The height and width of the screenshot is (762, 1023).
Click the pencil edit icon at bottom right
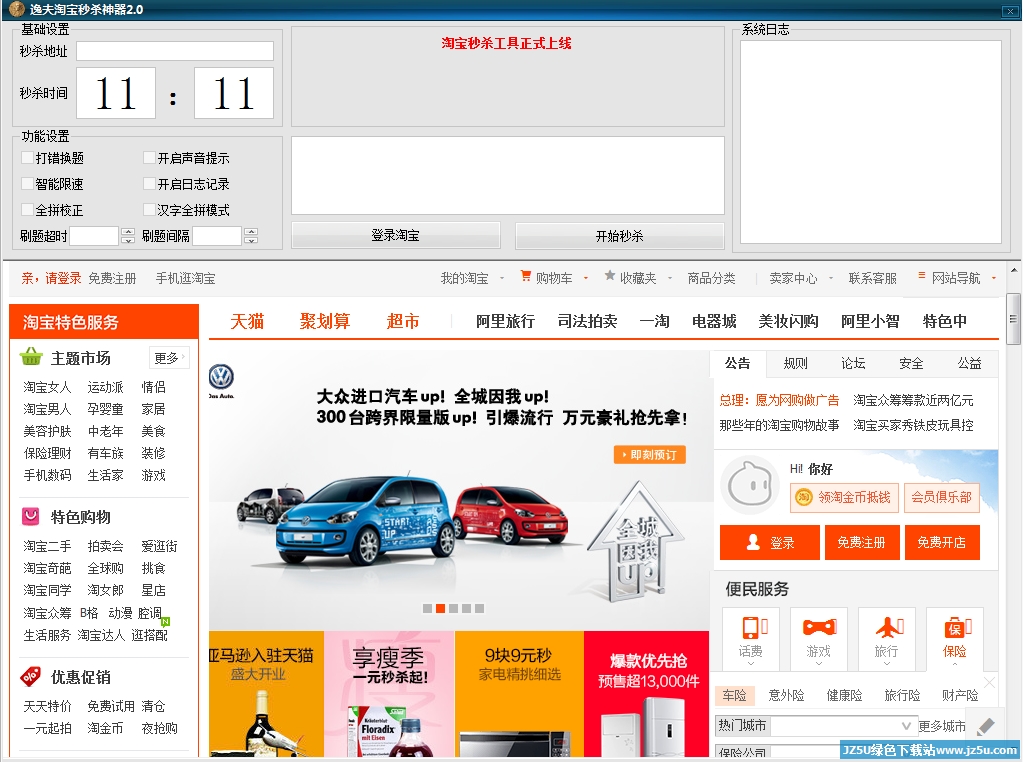coord(985,727)
